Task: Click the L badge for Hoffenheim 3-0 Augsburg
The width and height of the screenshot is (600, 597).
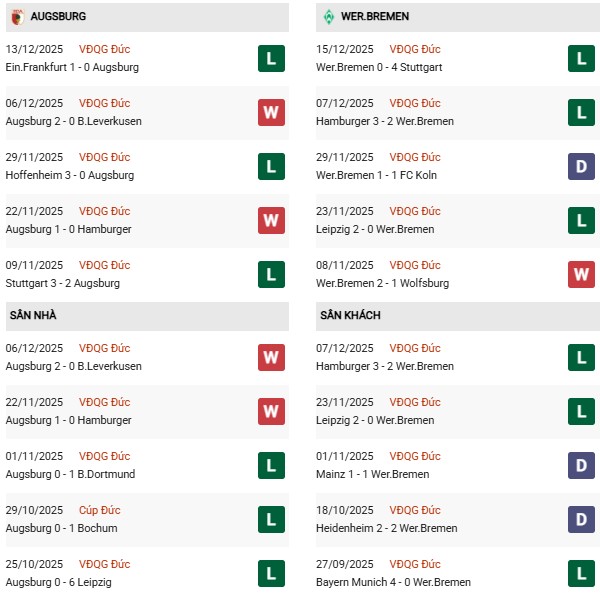Action: coord(271,167)
